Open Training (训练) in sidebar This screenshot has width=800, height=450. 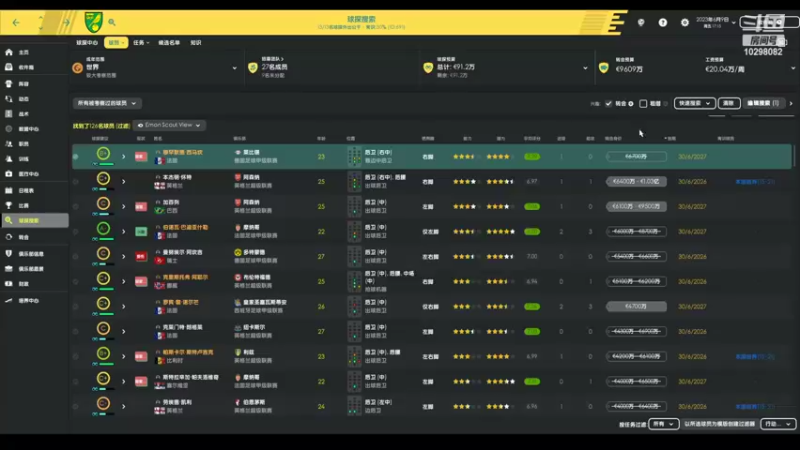point(34,159)
